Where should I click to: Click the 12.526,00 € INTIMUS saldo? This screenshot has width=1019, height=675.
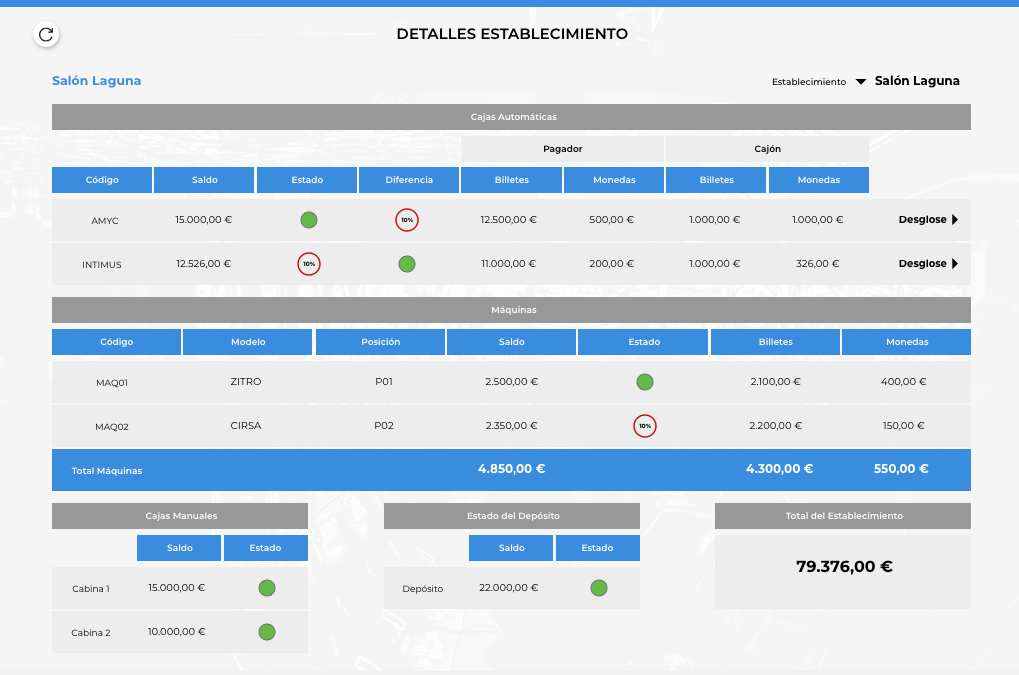[x=203, y=264]
